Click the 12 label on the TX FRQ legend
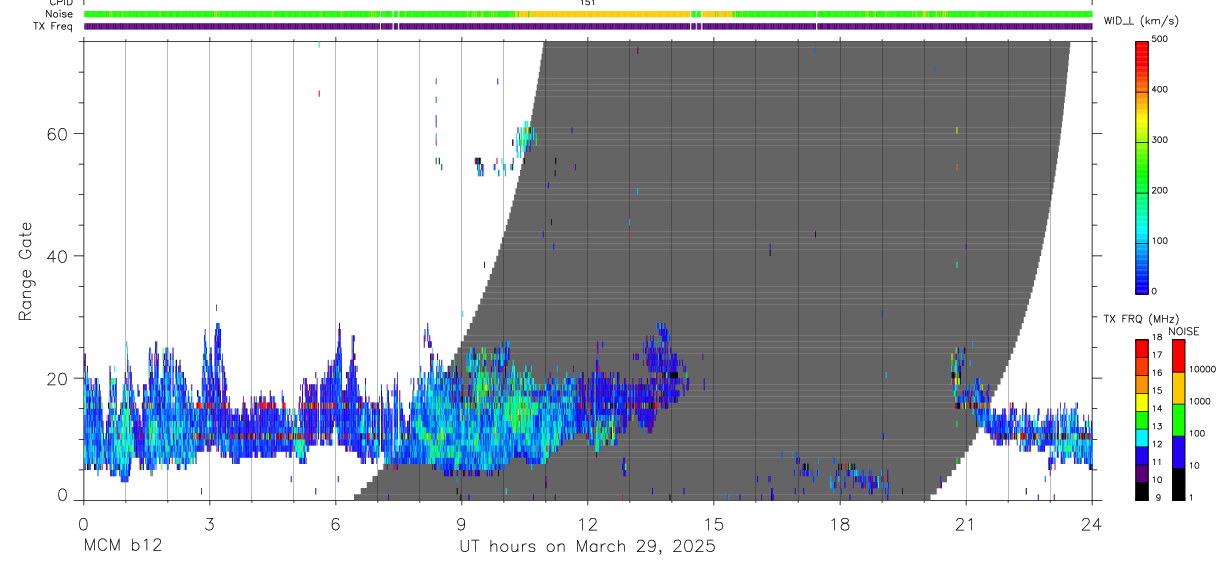The height and width of the screenshot is (567, 1228). [x=1157, y=444]
